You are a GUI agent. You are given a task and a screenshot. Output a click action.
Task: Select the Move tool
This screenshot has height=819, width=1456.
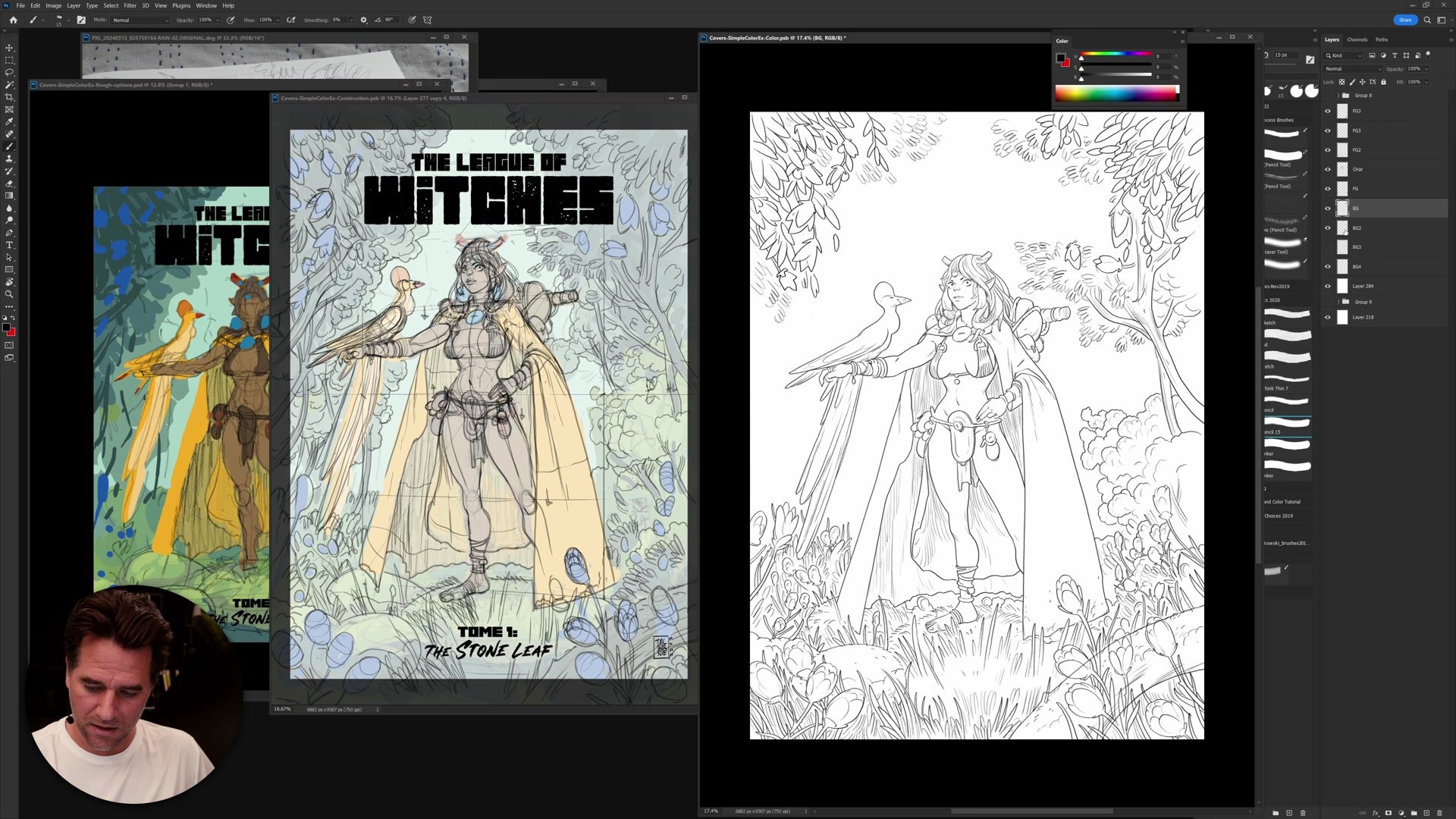(x=9, y=48)
